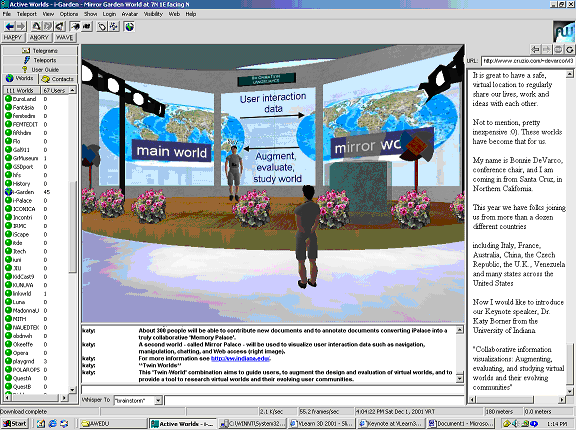
Task: Open the Options menu
Action: [x=69, y=14]
